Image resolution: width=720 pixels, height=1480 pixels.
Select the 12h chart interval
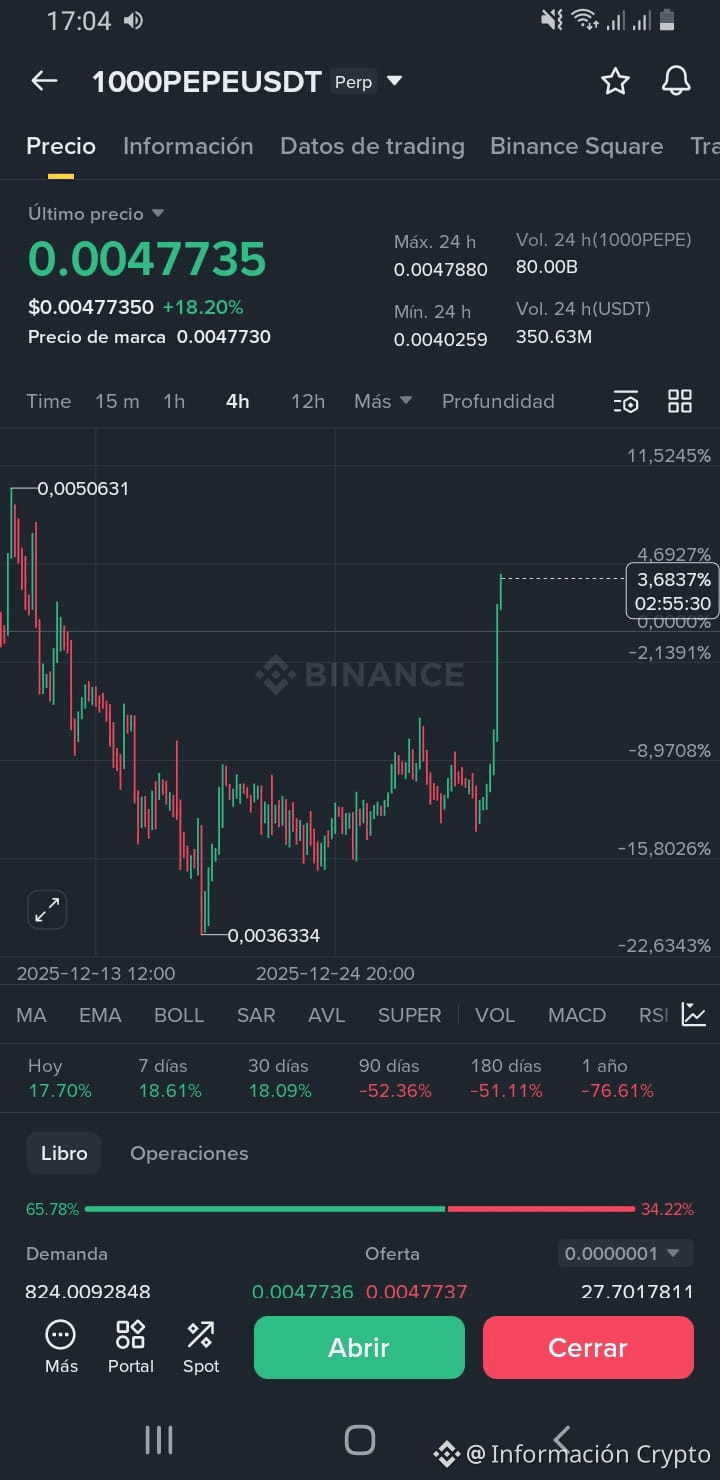pos(308,401)
